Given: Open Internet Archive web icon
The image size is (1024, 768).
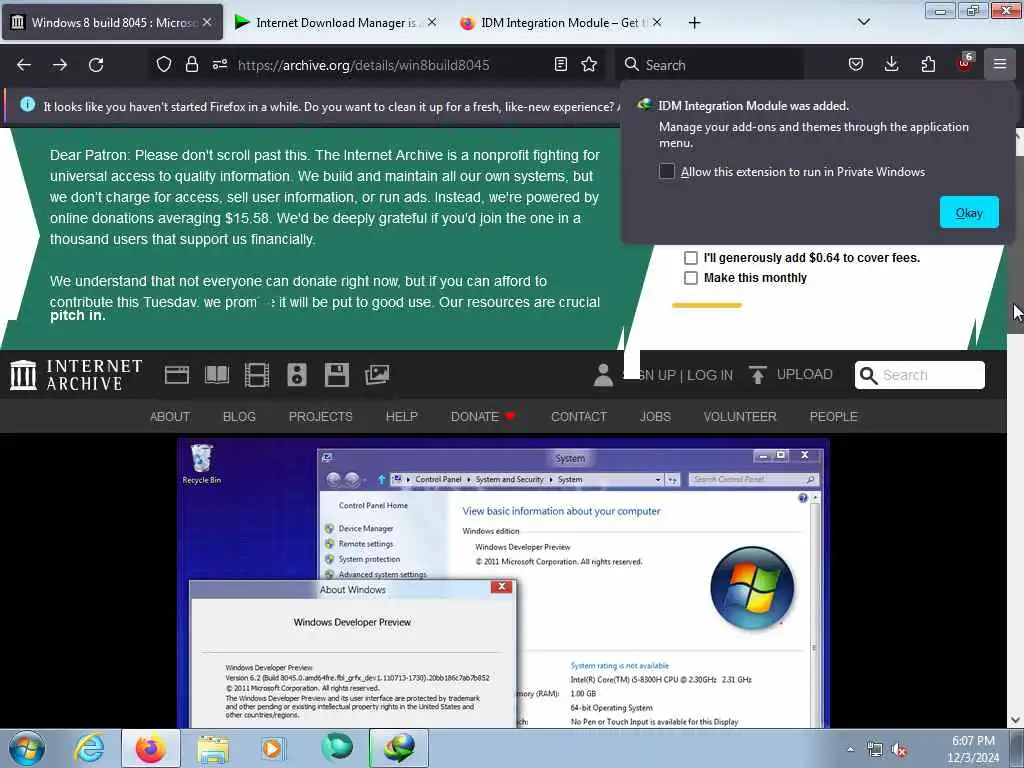Looking at the screenshot, I should (176, 375).
